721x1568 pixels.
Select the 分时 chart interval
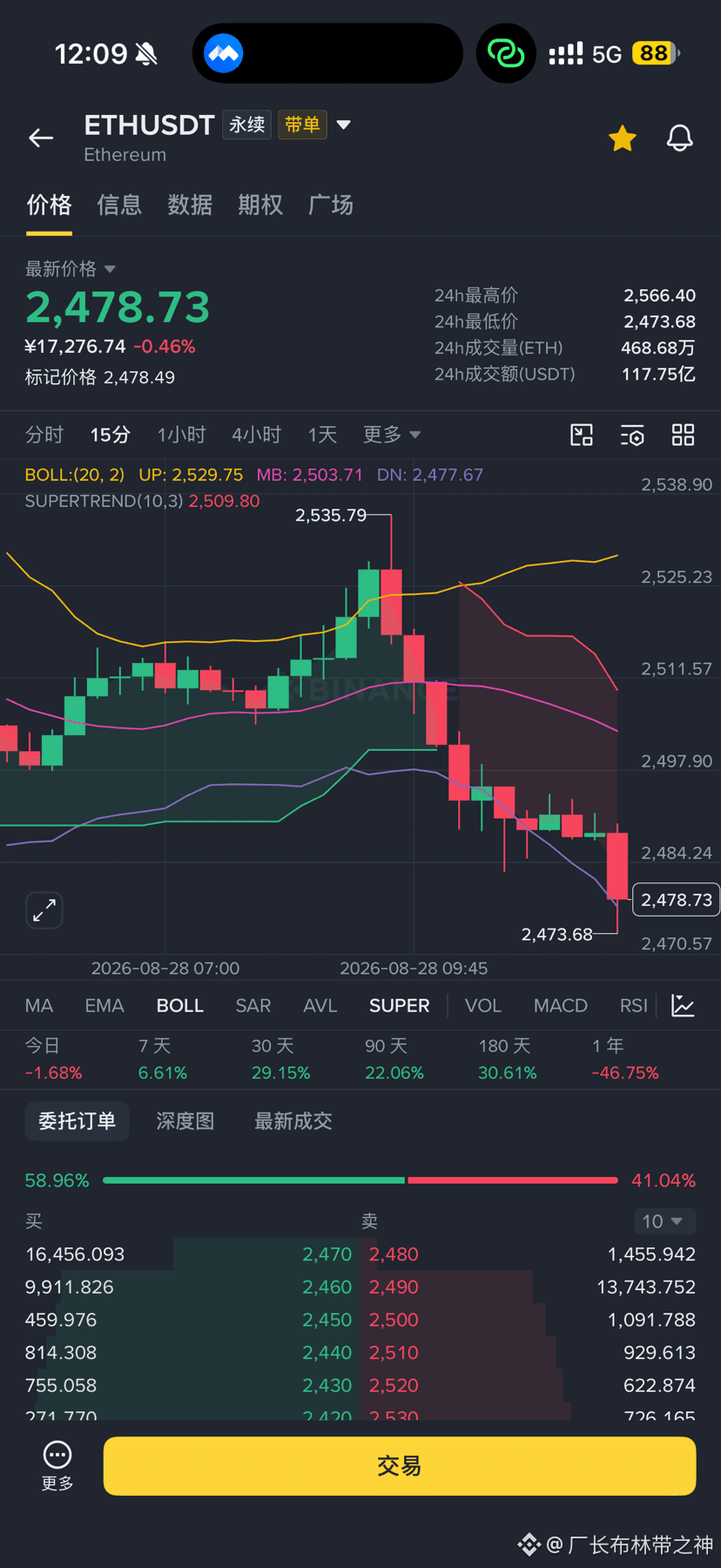click(44, 435)
